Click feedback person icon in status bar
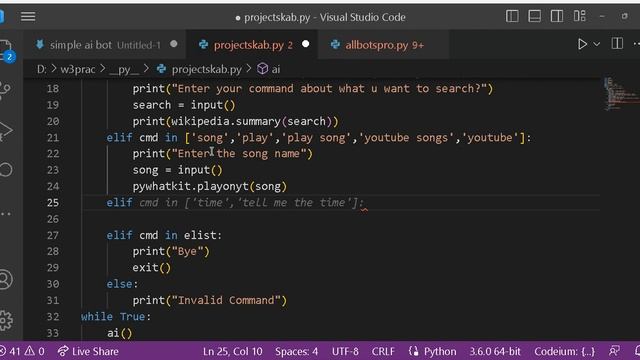The image size is (640, 360). point(614,351)
